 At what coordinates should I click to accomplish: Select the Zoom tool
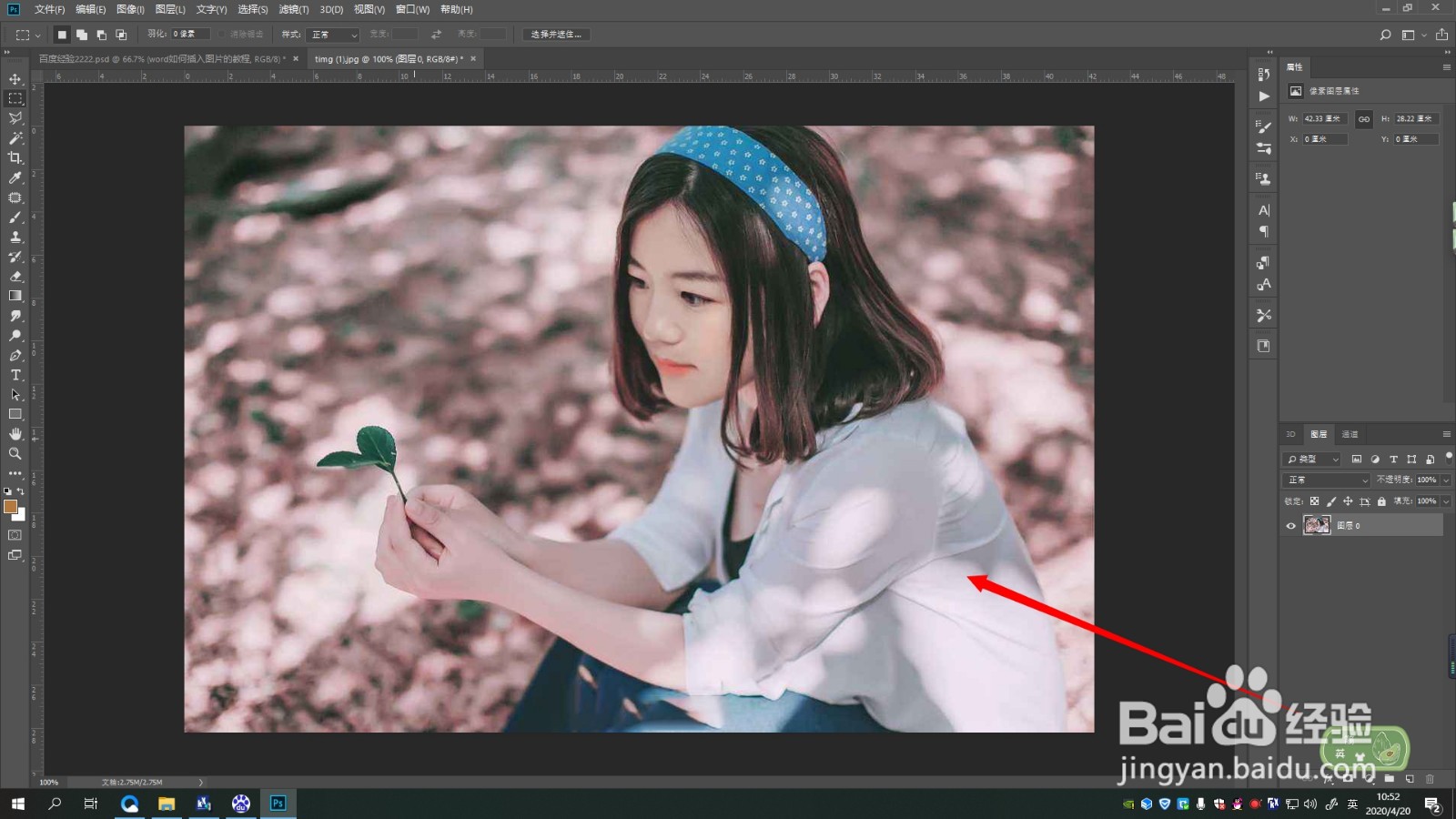tap(15, 453)
